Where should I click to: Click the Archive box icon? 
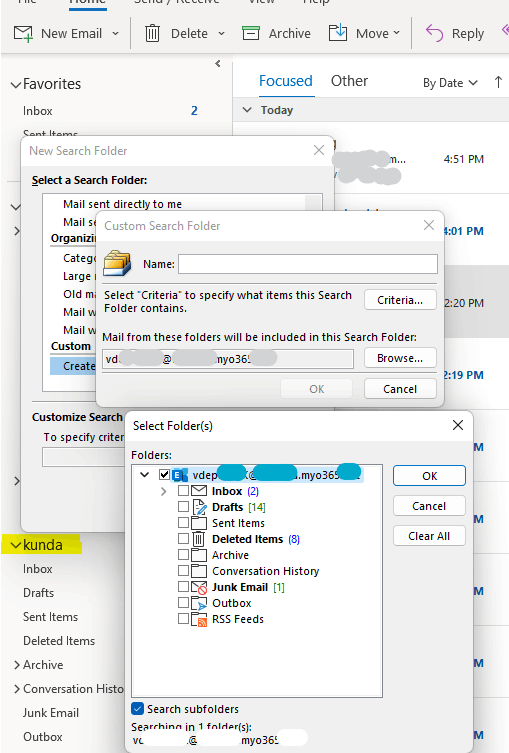coord(251,34)
